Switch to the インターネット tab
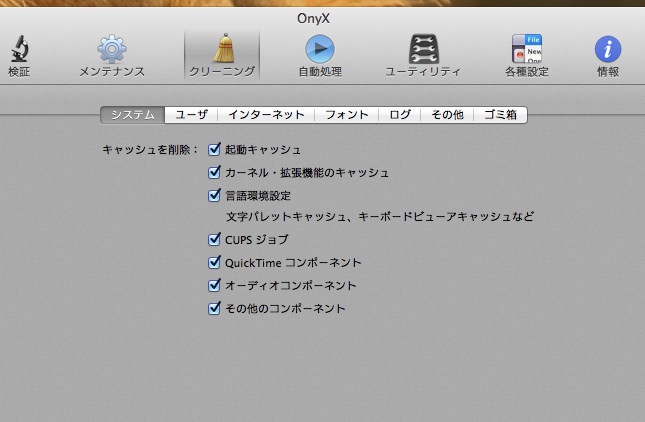This screenshot has width=645, height=422. point(266,115)
